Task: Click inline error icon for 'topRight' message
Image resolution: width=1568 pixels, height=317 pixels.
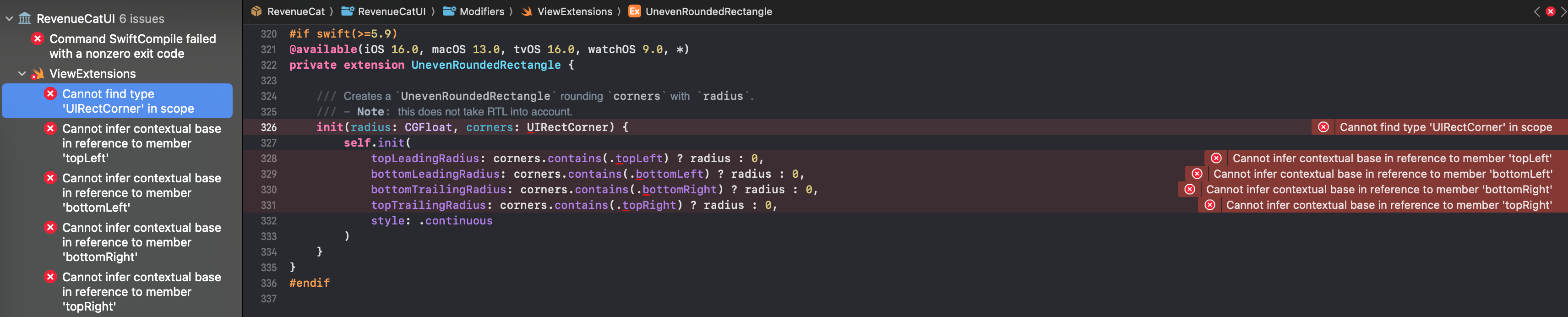Action: pyautogui.click(x=1209, y=205)
